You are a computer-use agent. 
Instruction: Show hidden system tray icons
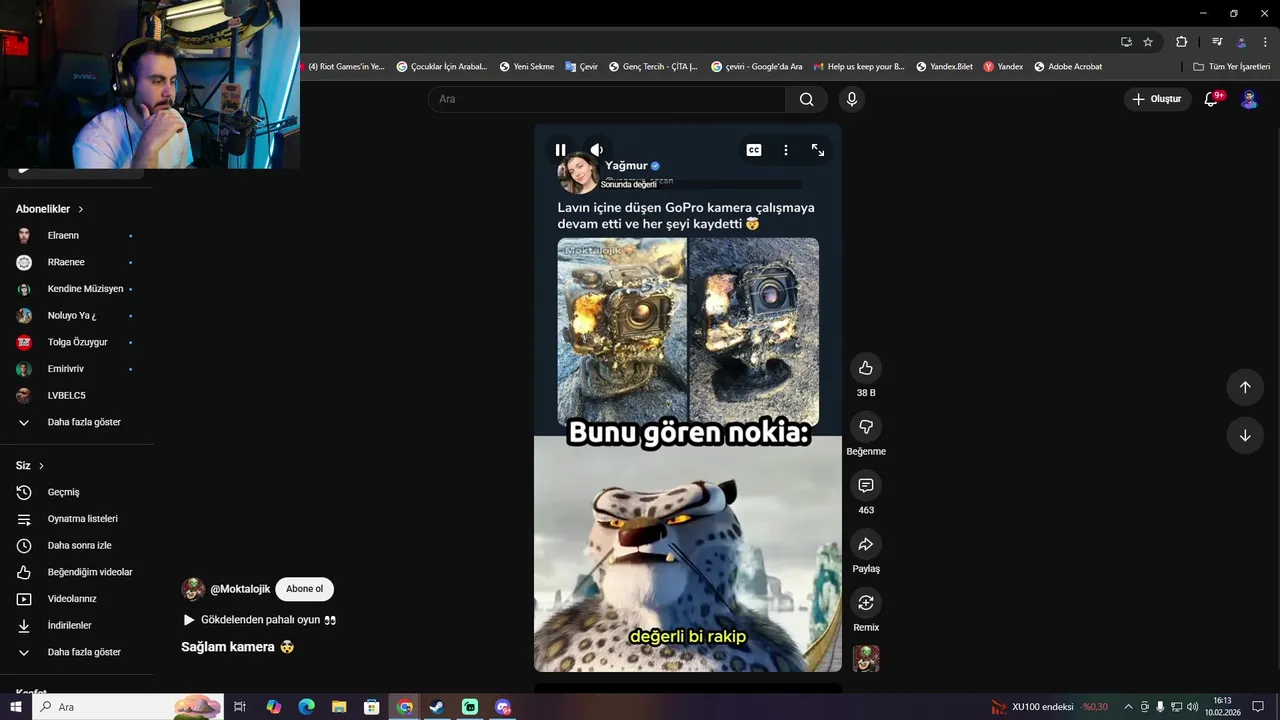1129,707
